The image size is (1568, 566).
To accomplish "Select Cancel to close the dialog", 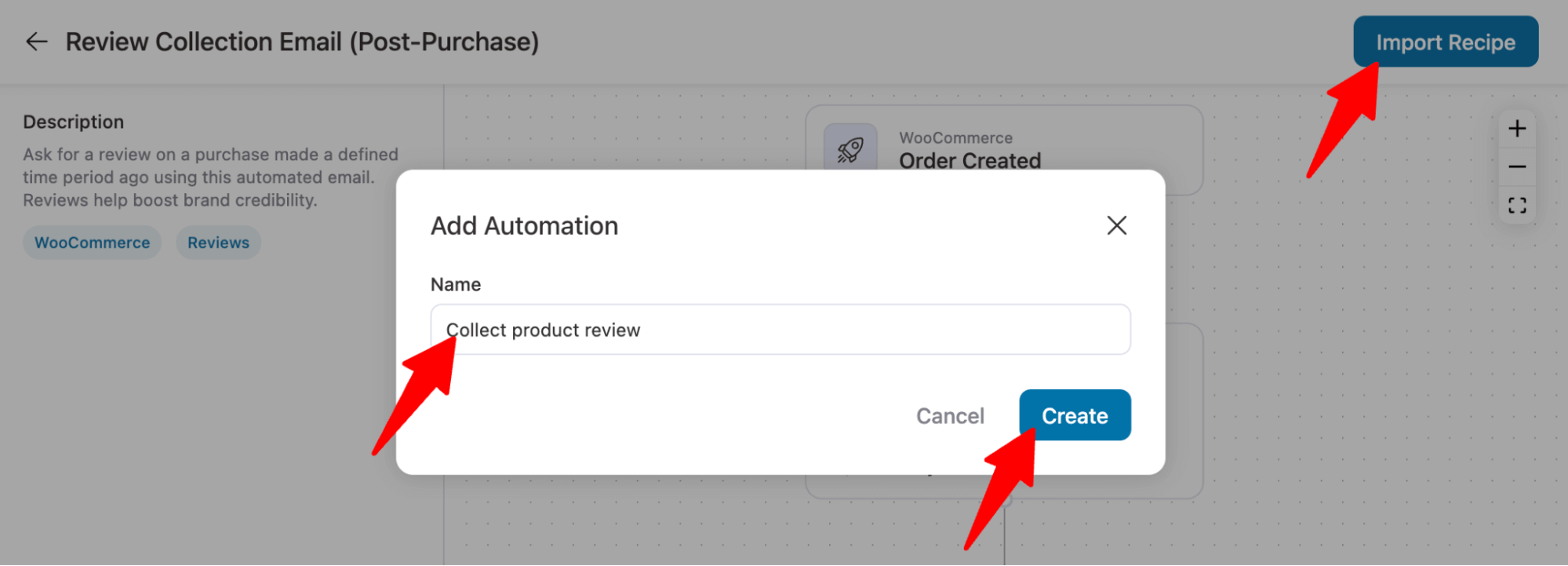I will (x=950, y=415).
